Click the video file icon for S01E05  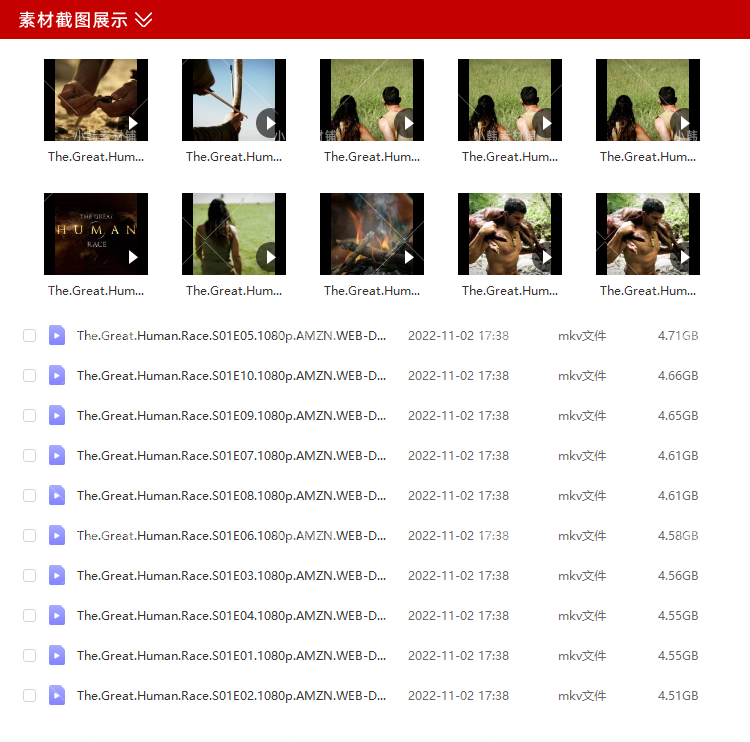[x=57, y=336]
